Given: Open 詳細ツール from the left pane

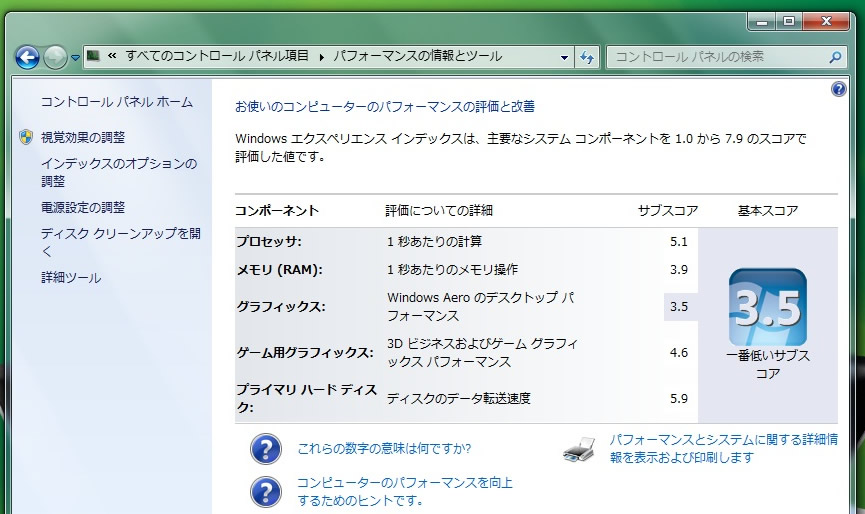Looking at the screenshot, I should pyautogui.click(x=70, y=278).
